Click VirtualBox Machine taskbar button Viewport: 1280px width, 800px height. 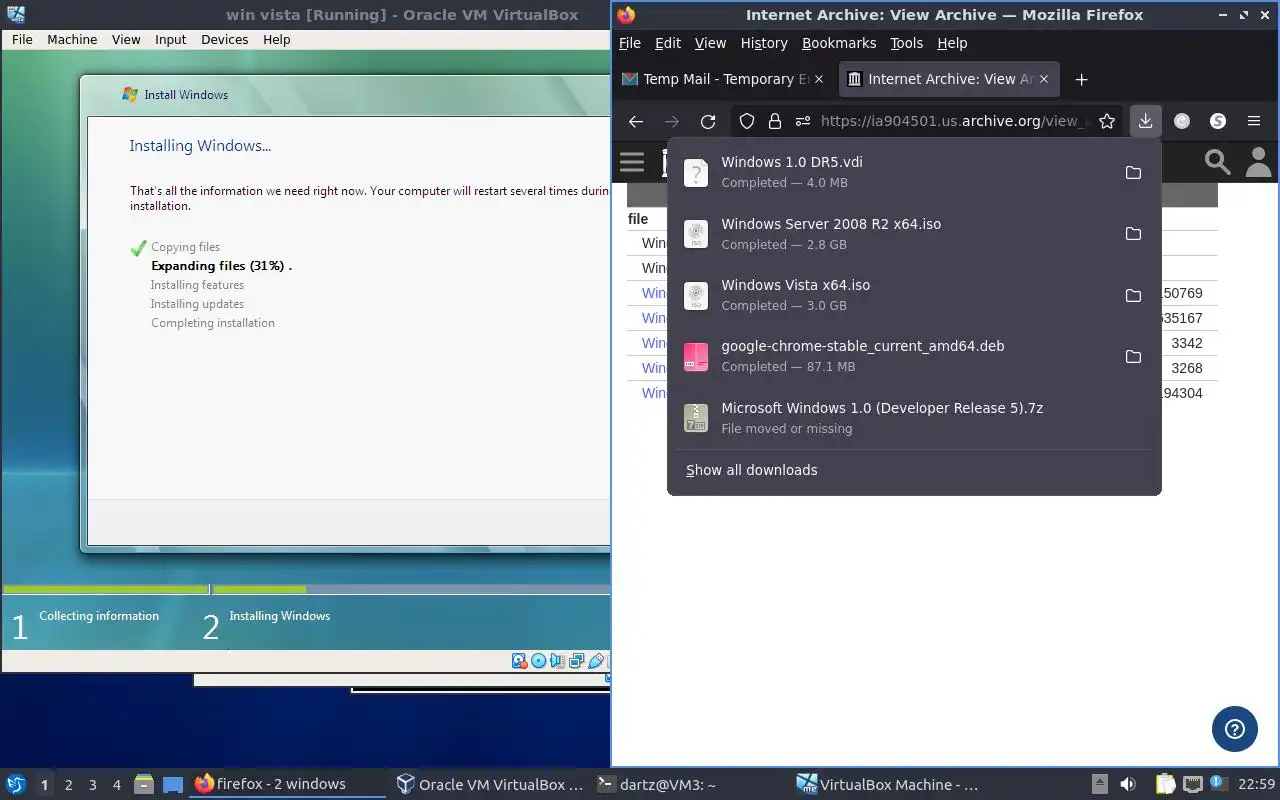coord(890,784)
